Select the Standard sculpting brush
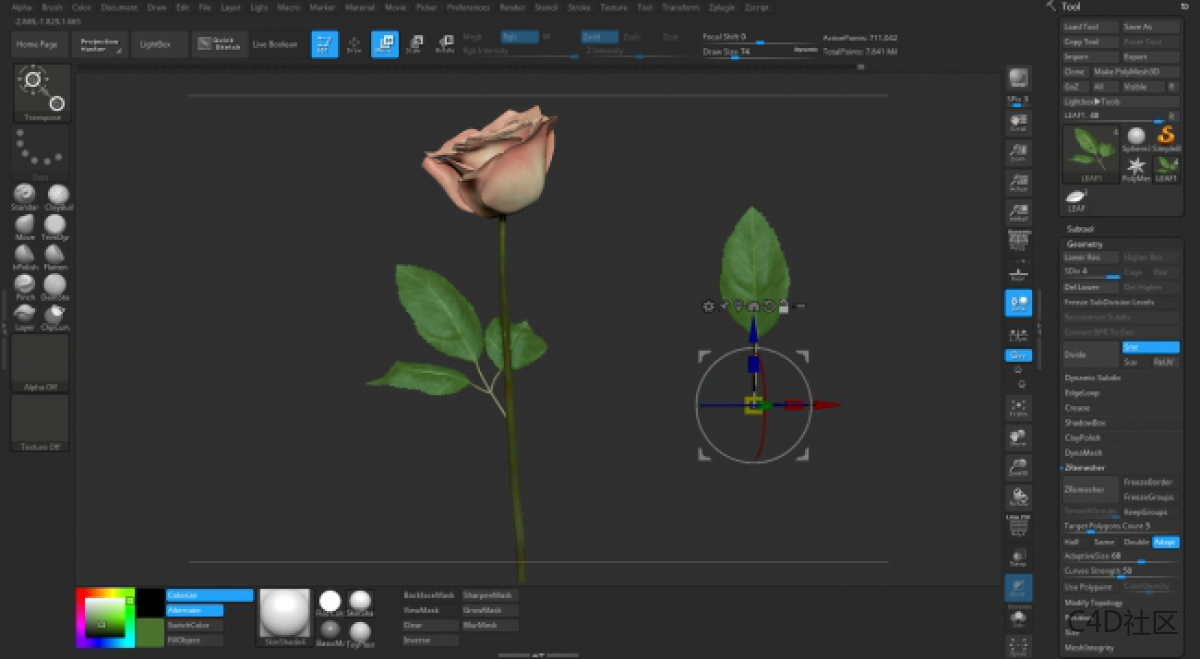The width and height of the screenshot is (1200, 659). tap(25, 195)
